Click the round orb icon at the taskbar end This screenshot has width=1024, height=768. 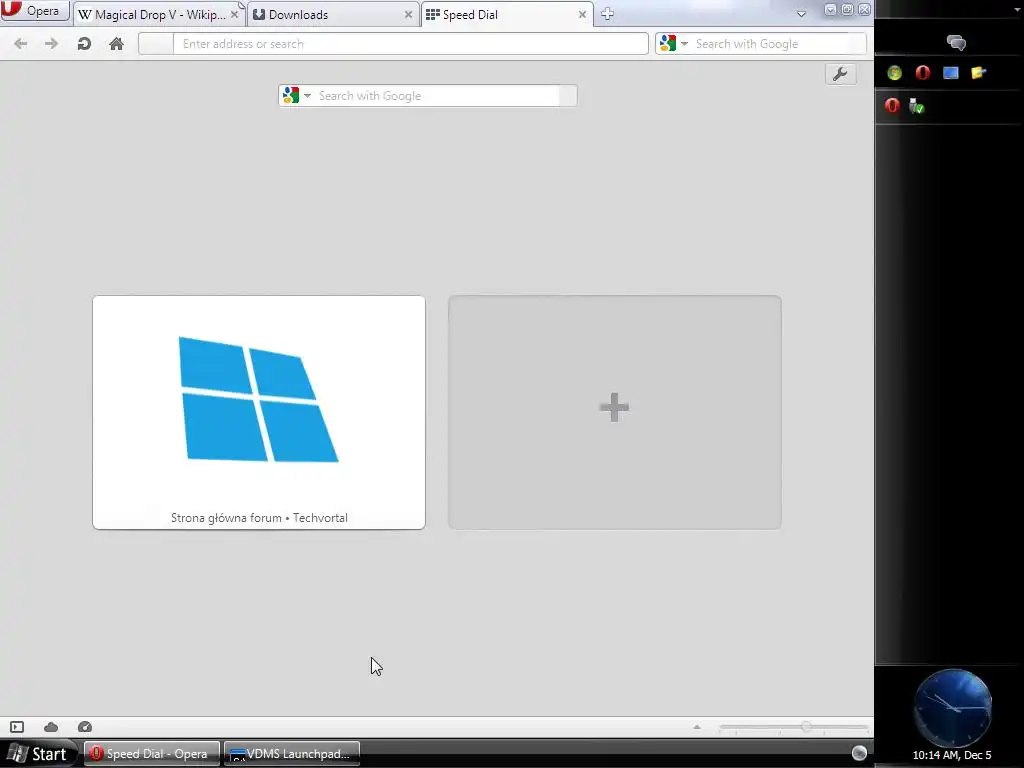[x=859, y=753]
